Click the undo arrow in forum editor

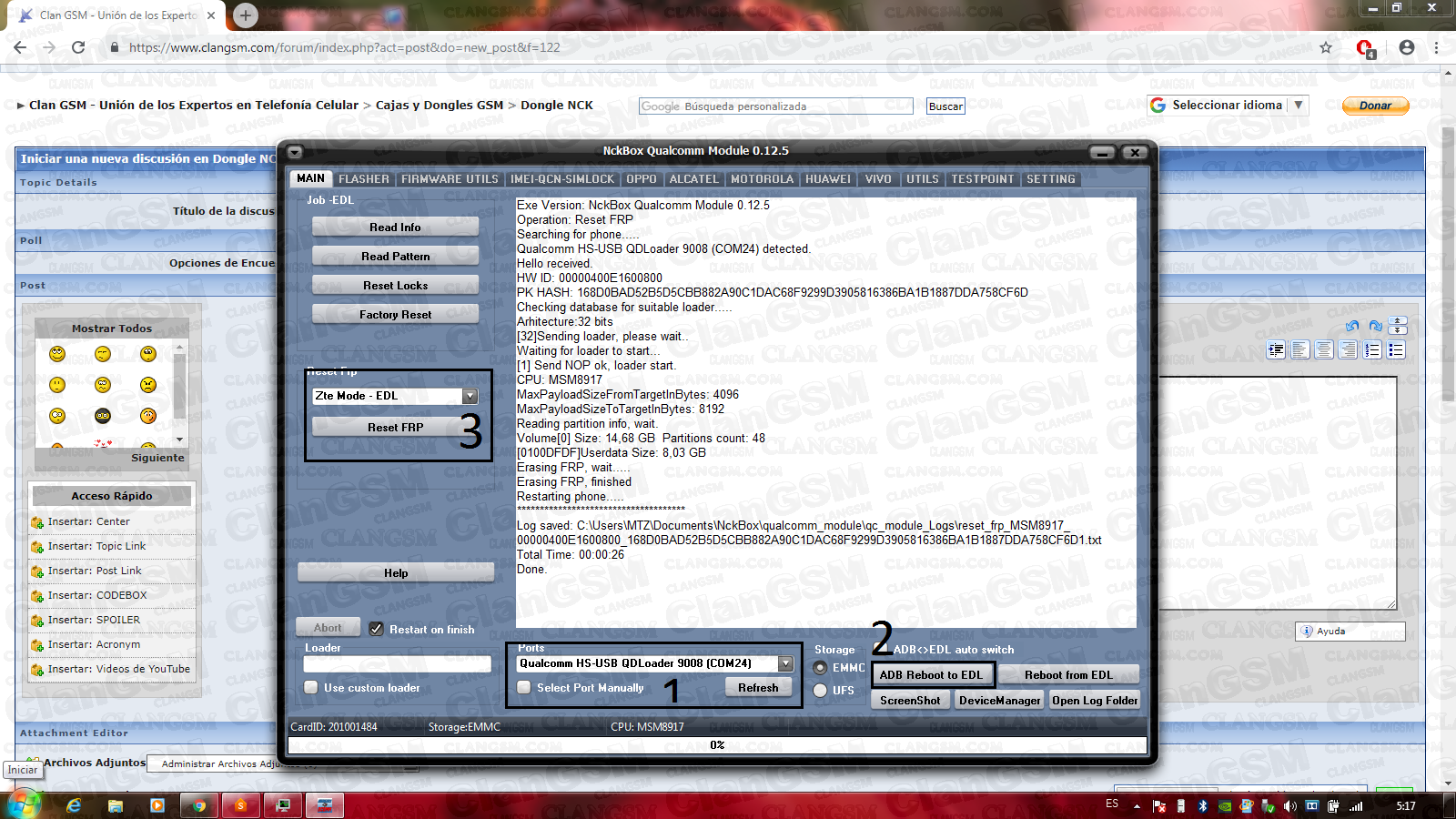tap(1352, 326)
